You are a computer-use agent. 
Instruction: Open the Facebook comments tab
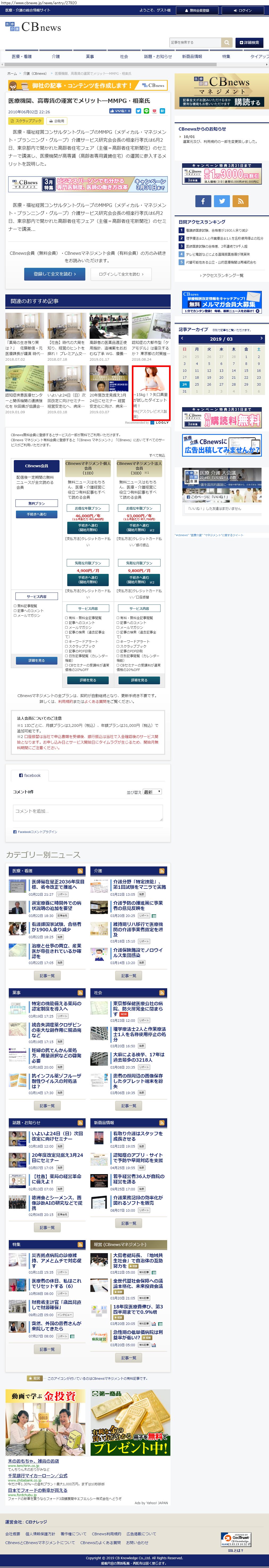[29, 775]
